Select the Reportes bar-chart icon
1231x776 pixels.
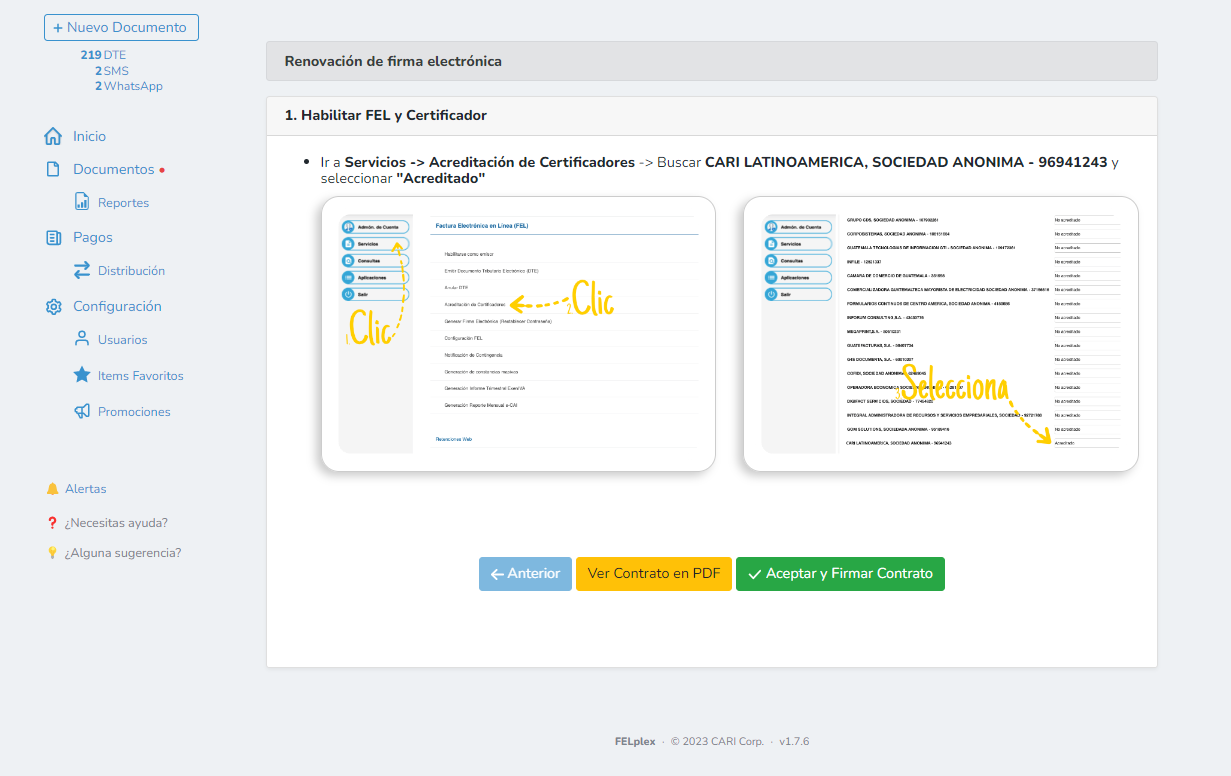(x=82, y=202)
